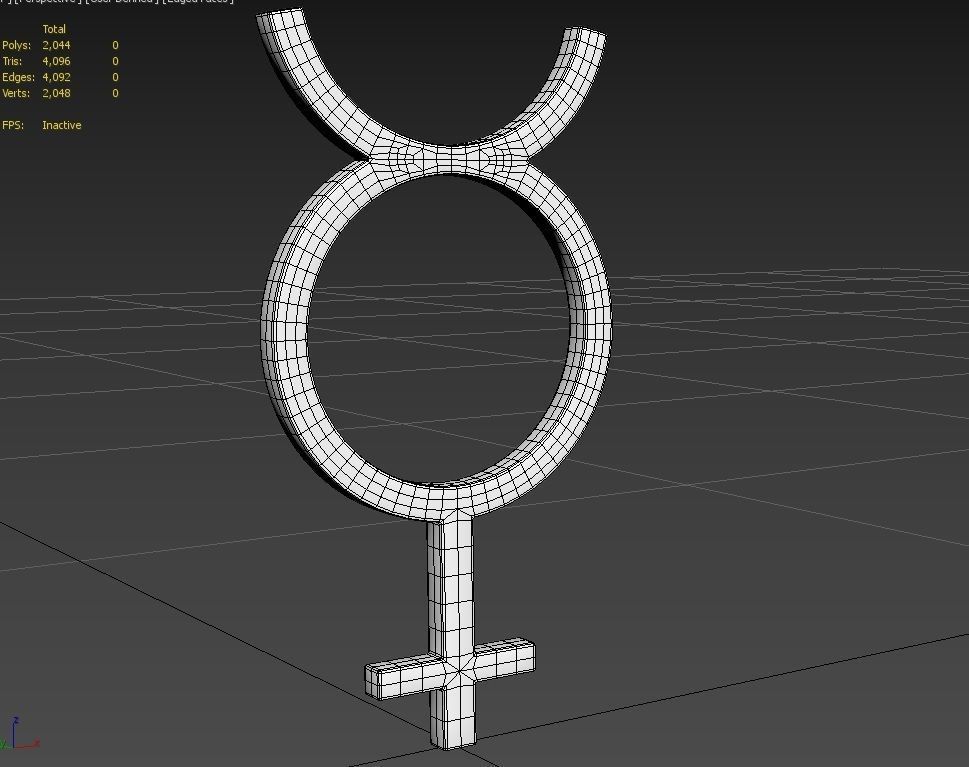Click the XYZ axis tripod gizmo
The width and height of the screenshot is (969, 767).
coord(20,734)
